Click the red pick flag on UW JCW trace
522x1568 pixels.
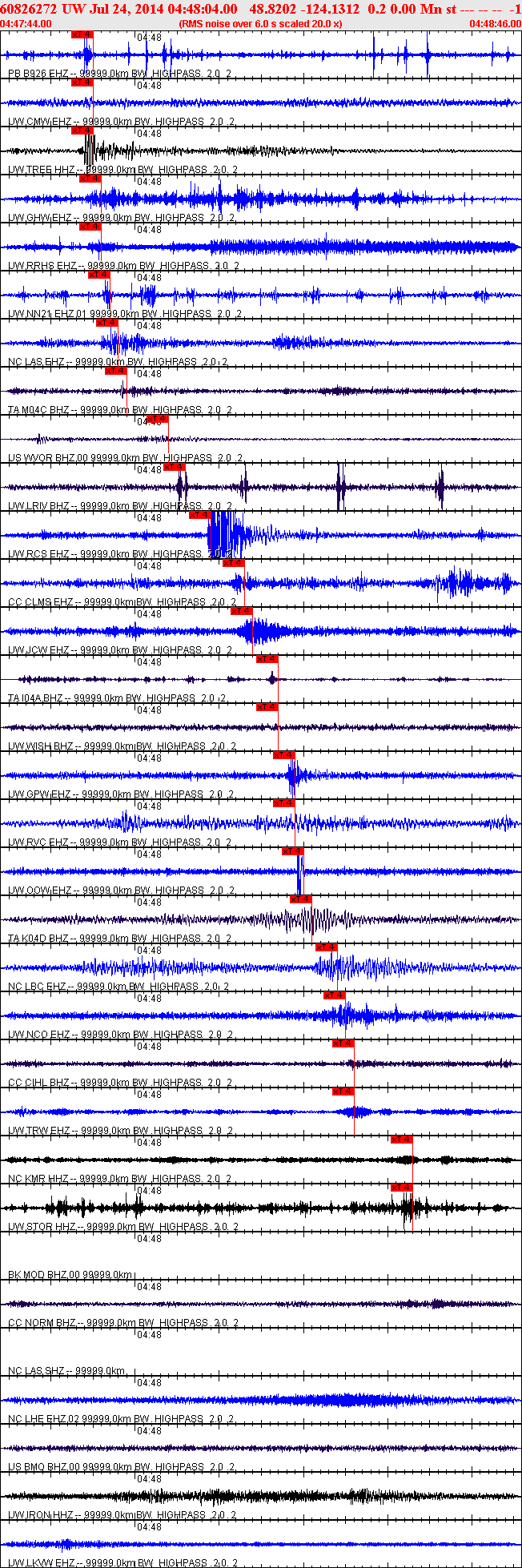pos(242,611)
